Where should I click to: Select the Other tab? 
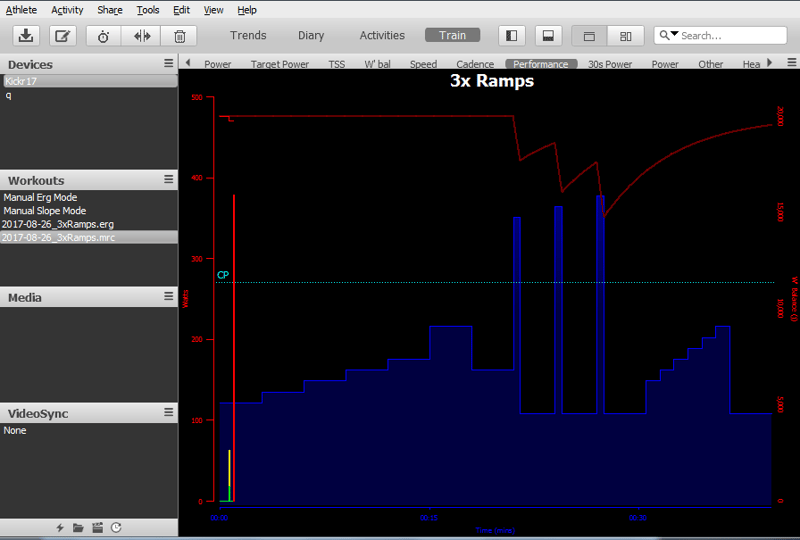pyautogui.click(x=711, y=64)
